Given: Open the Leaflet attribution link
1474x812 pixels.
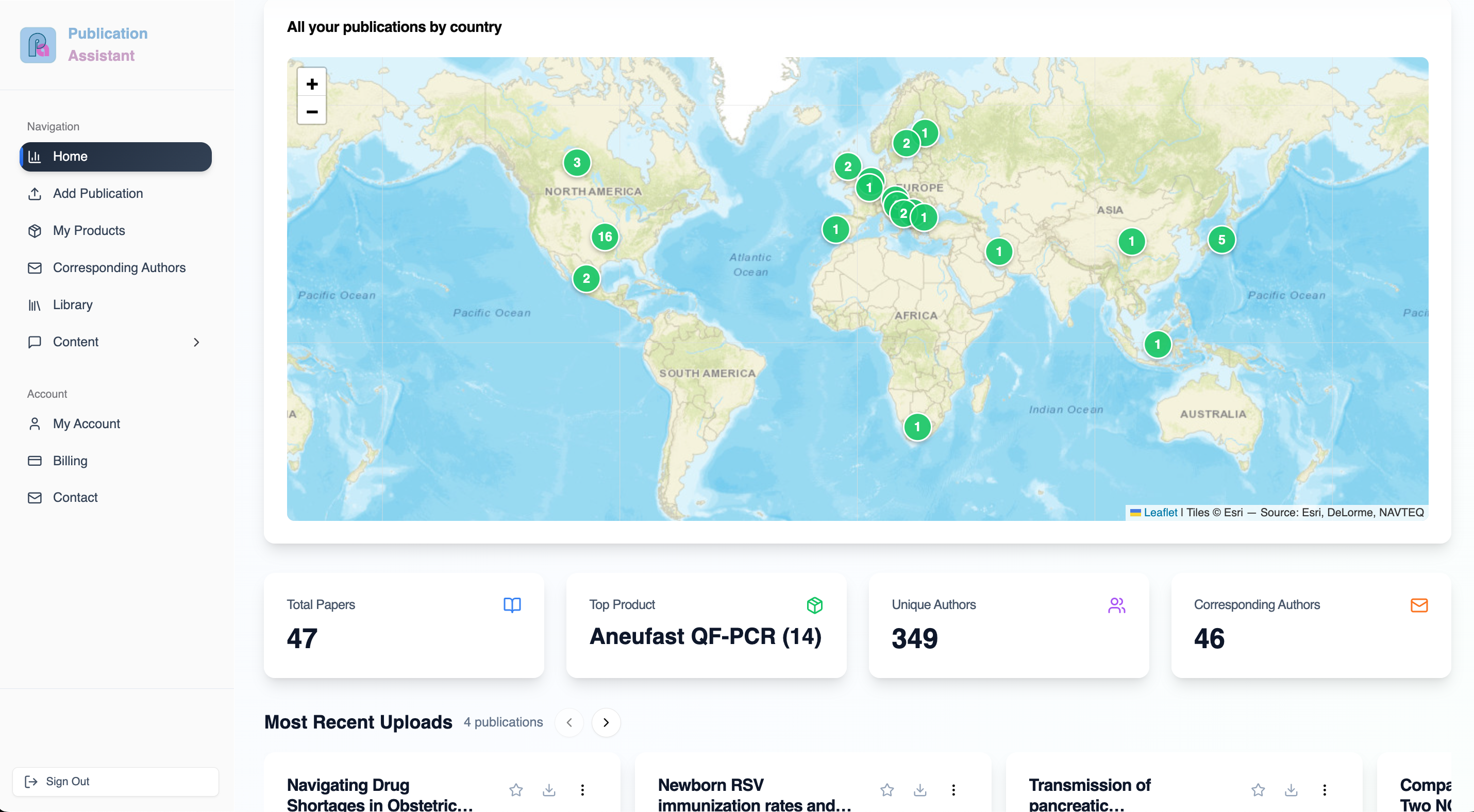Looking at the screenshot, I should coord(1160,512).
